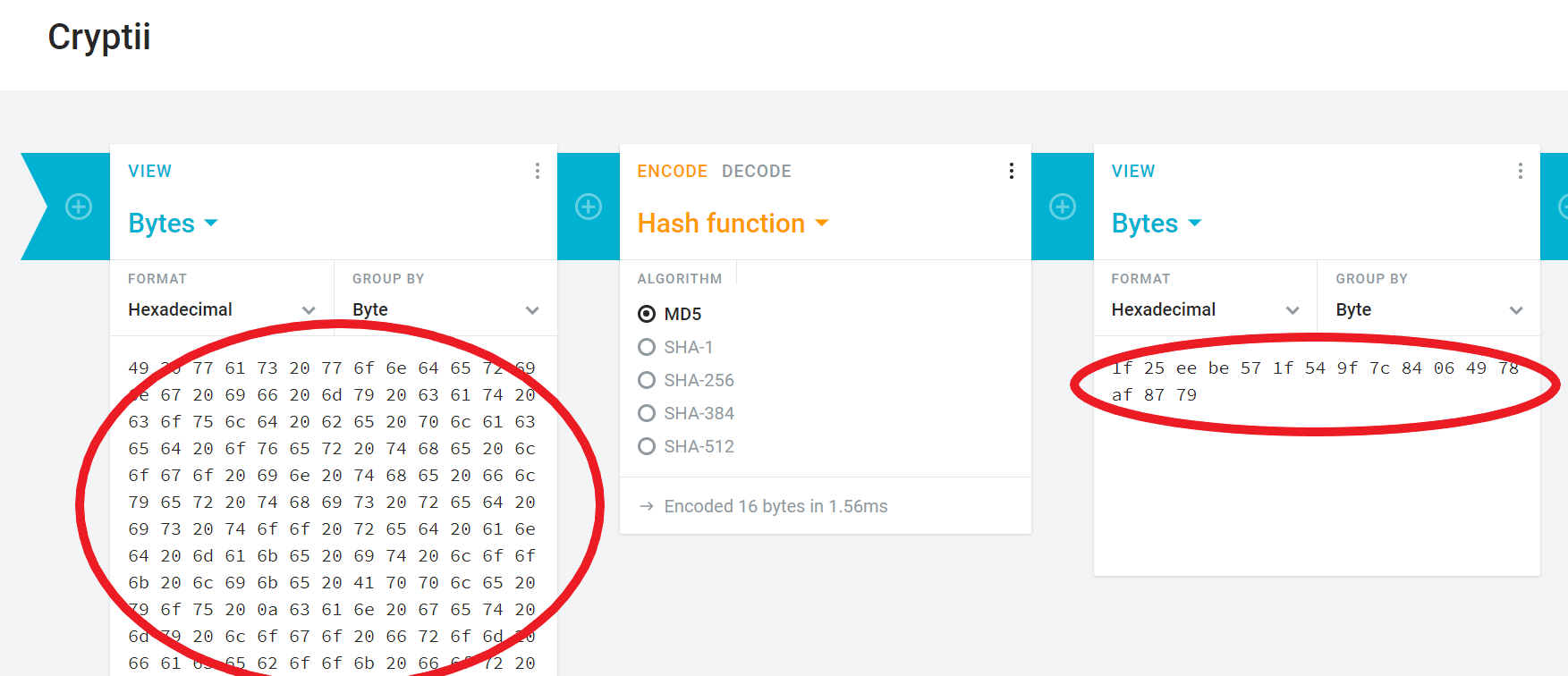This screenshot has height=676, width=1568.
Task: Click the add-brick plus icon at far left
Action: [79, 207]
